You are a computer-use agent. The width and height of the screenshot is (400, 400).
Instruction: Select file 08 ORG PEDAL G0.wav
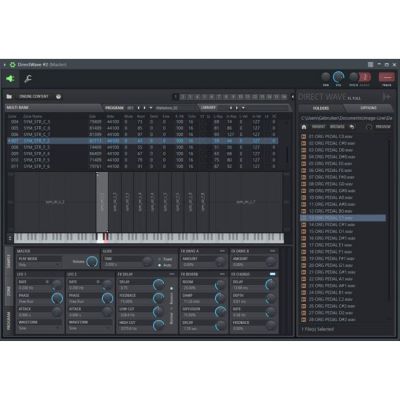pyautogui.click(x=343, y=184)
